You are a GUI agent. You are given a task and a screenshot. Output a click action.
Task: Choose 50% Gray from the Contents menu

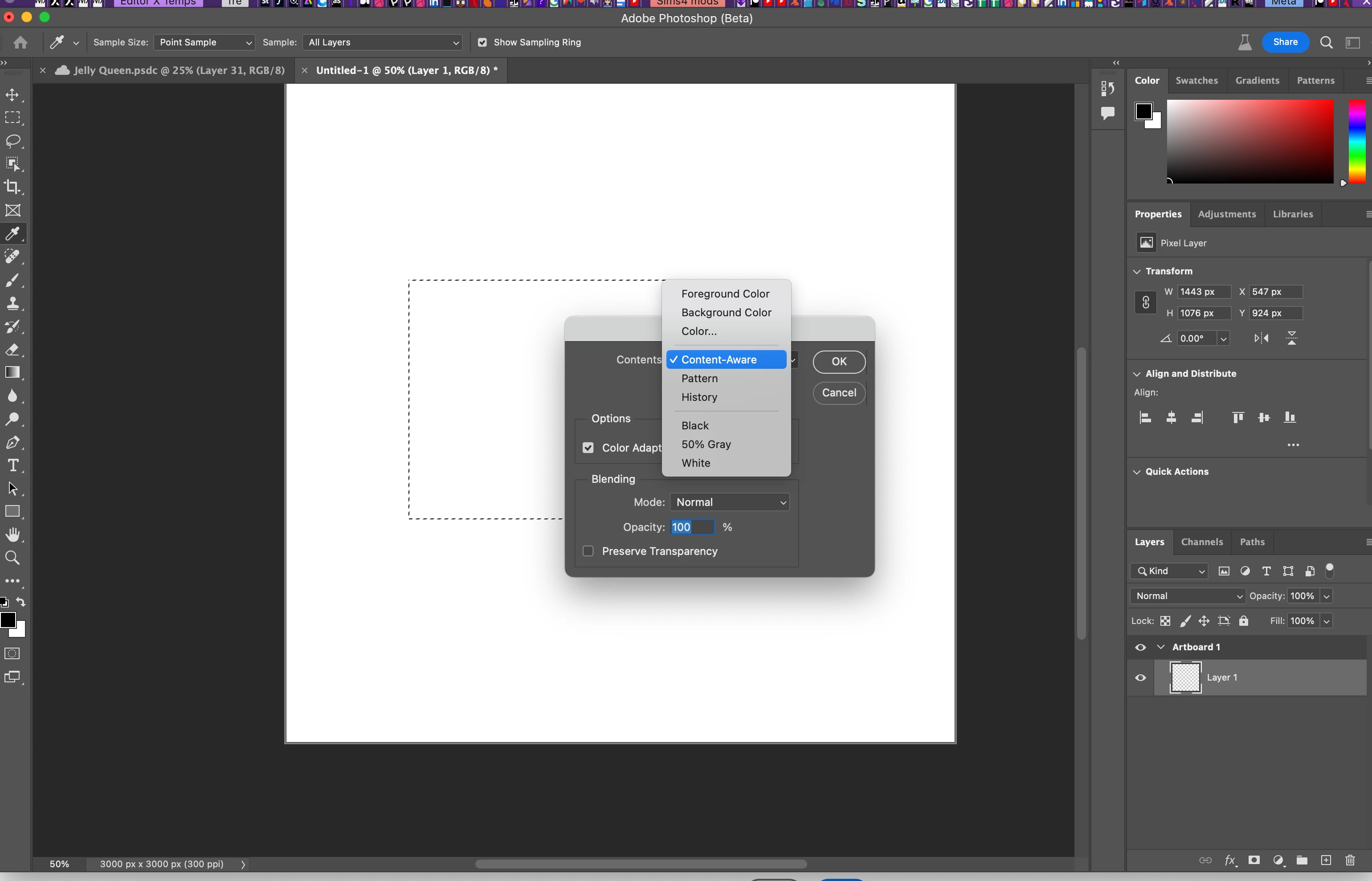pyautogui.click(x=706, y=445)
